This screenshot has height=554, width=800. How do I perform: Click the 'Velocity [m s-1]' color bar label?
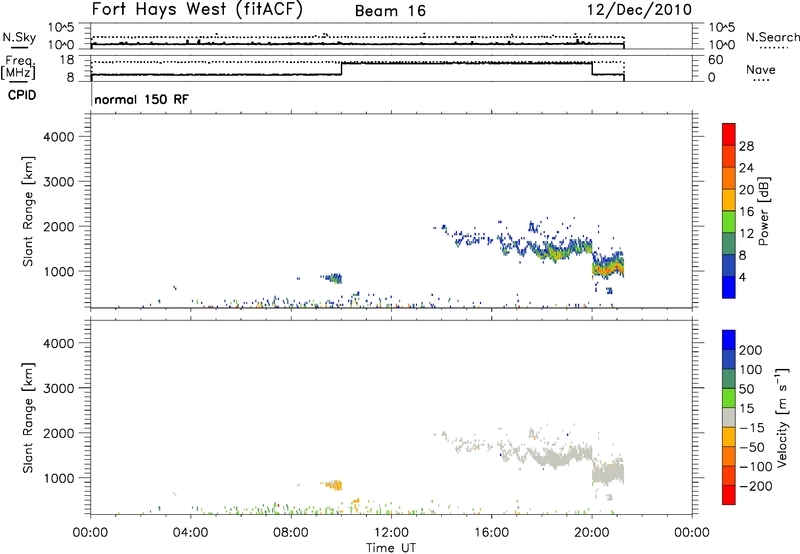tap(782, 417)
